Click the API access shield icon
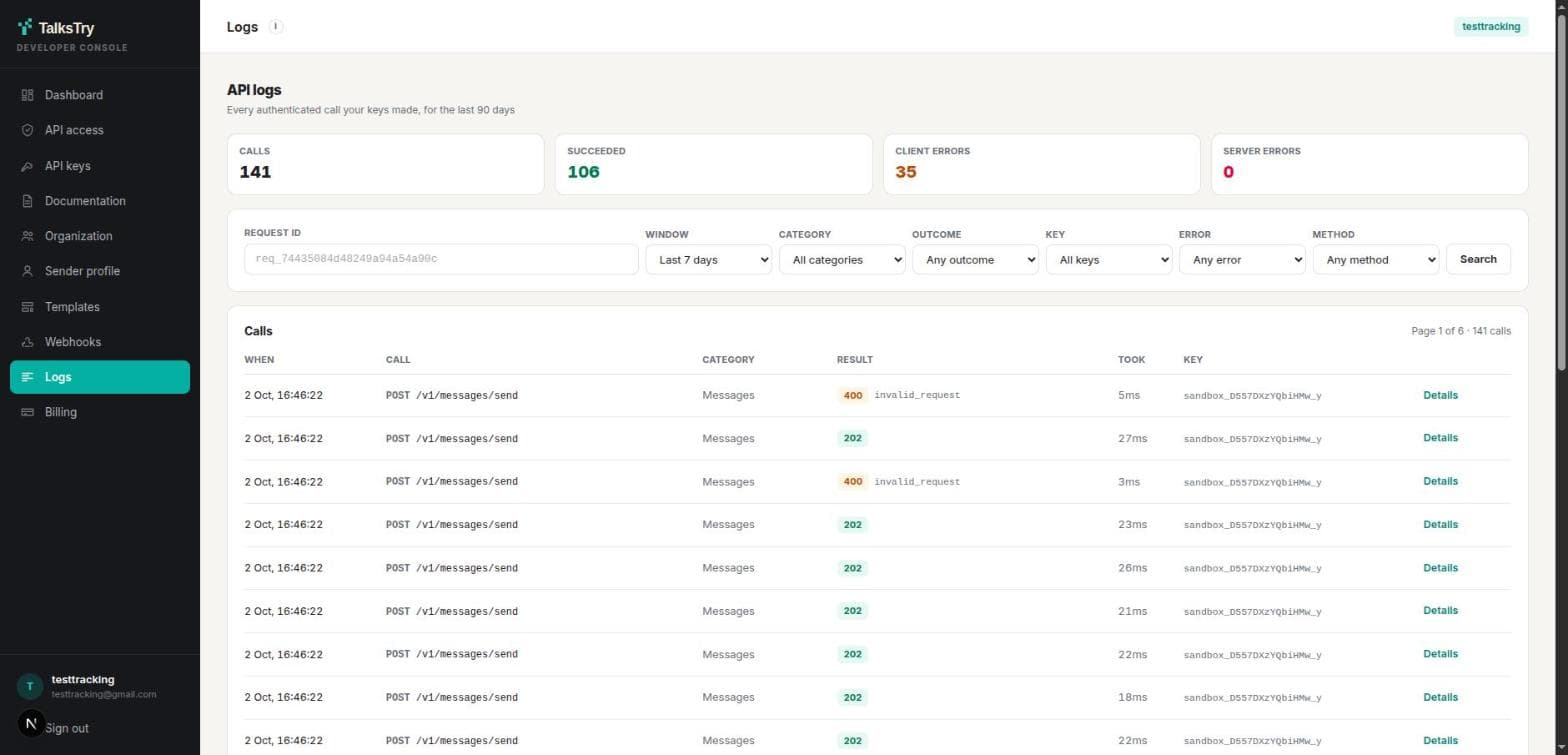This screenshot has width=1568, height=755. 27,130
